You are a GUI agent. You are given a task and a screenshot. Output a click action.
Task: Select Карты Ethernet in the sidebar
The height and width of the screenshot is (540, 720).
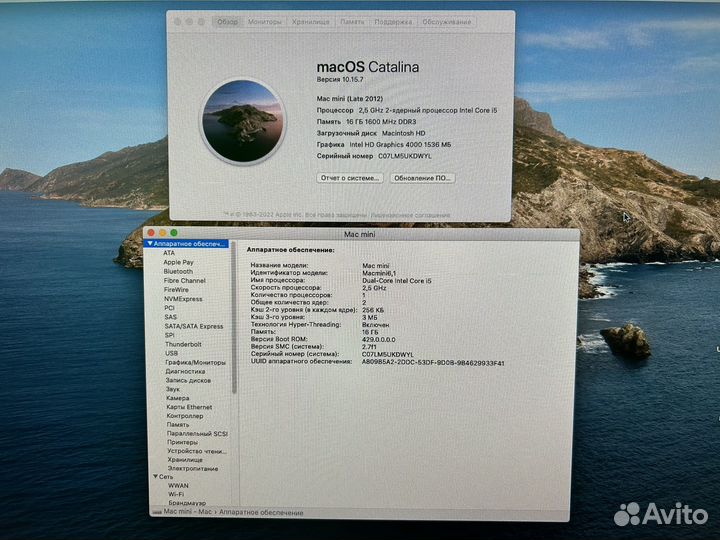click(x=189, y=407)
